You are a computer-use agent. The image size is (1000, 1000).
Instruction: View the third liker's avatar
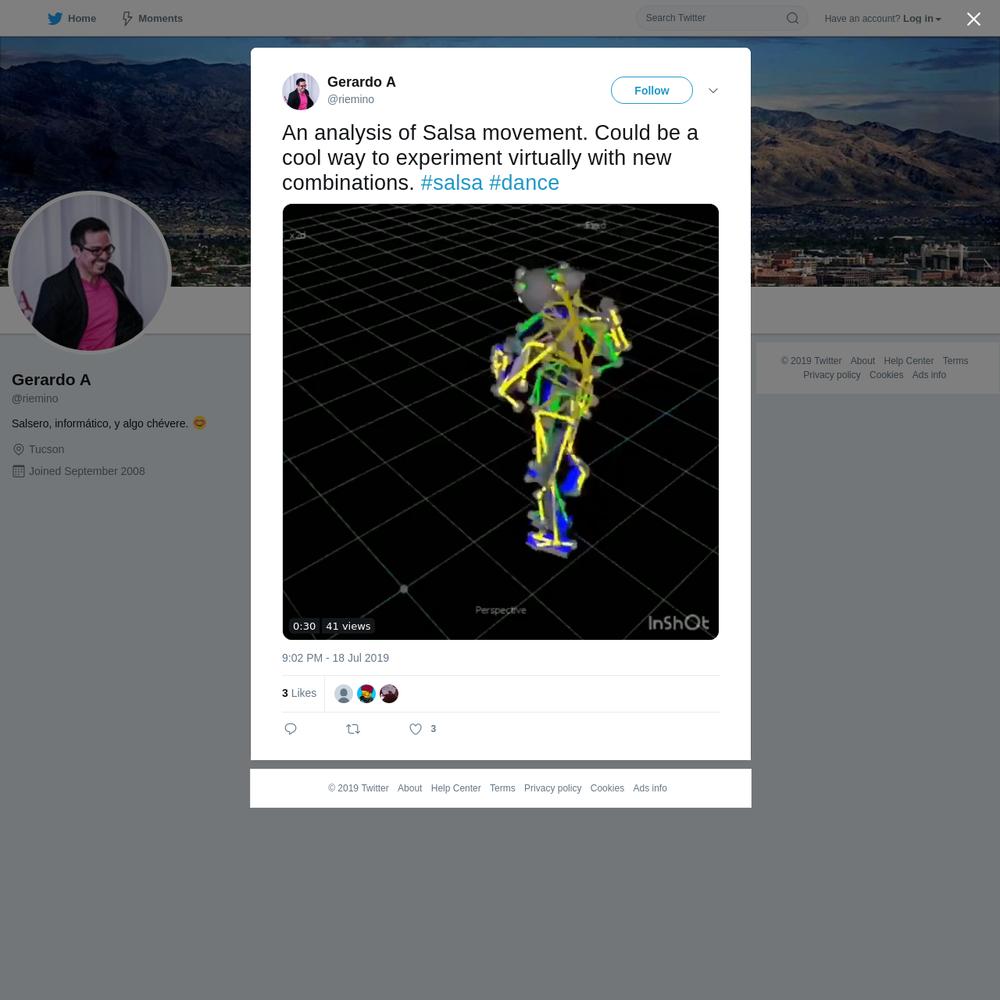pyautogui.click(x=389, y=694)
